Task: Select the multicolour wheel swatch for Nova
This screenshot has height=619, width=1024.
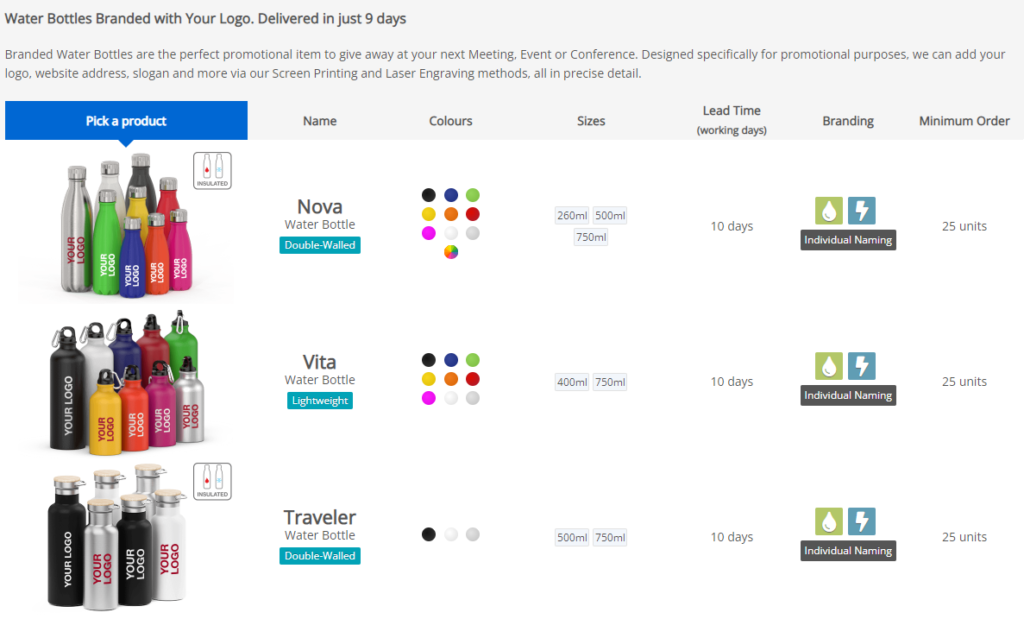Action: [451, 252]
